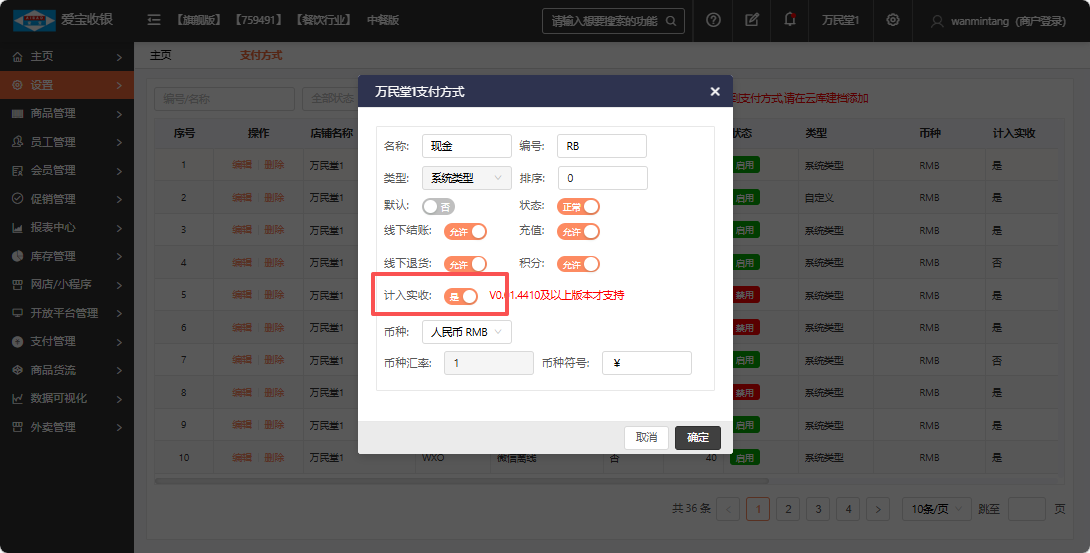Switch to the 主页 tab

[x=160, y=55]
